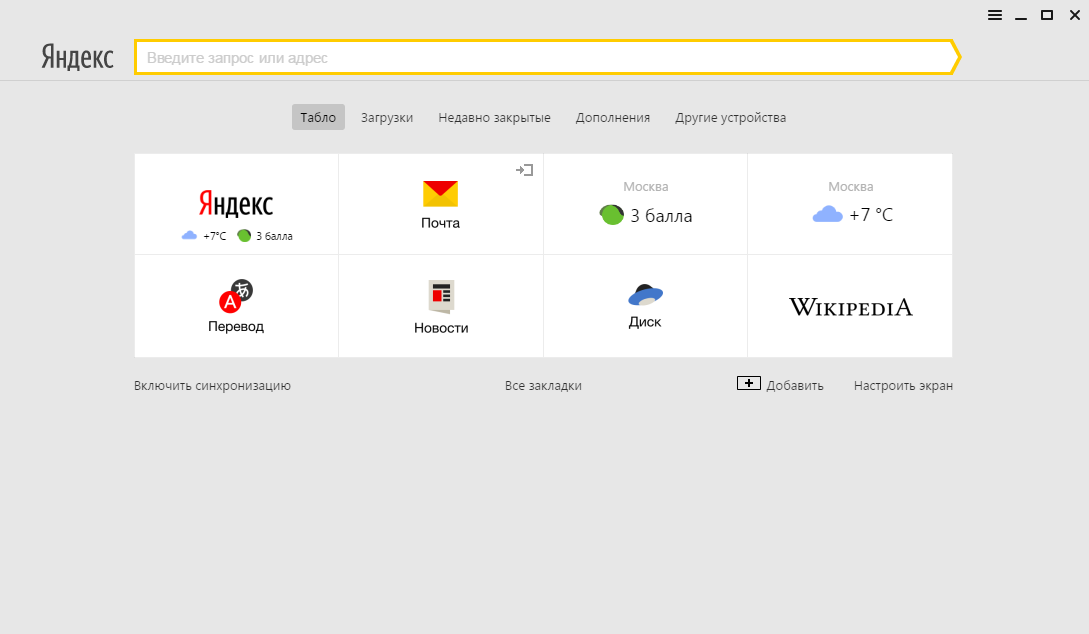Open the Почта mail envelope tile
The width and height of the screenshot is (1089, 634).
440,204
